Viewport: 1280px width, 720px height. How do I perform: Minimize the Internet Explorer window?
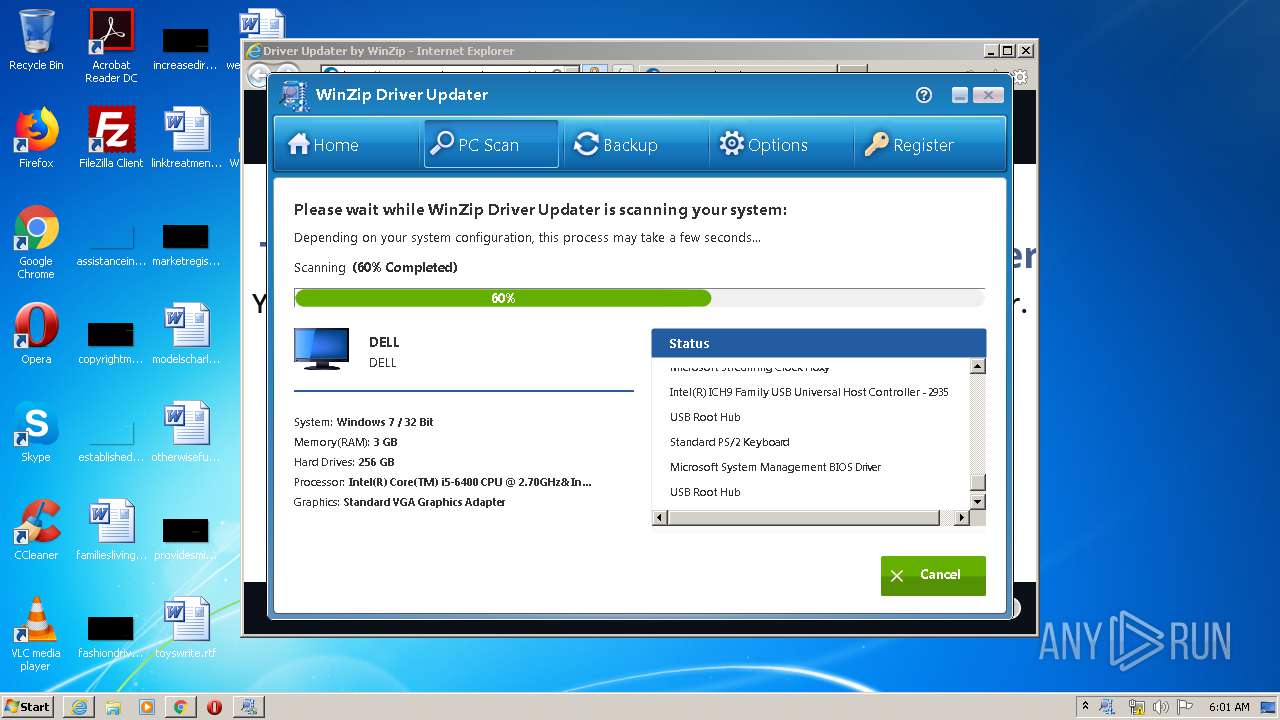tap(990, 51)
